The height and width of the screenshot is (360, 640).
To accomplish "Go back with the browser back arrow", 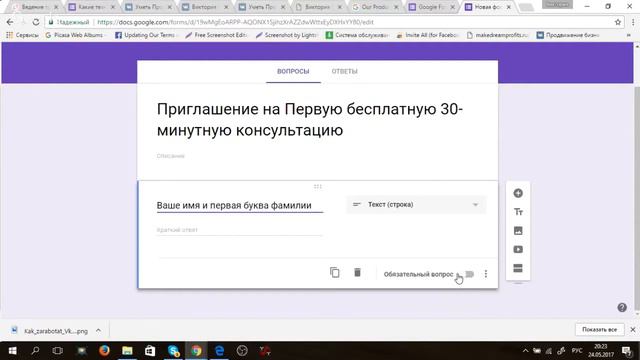I will pyautogui.click(x=10, y=22).
